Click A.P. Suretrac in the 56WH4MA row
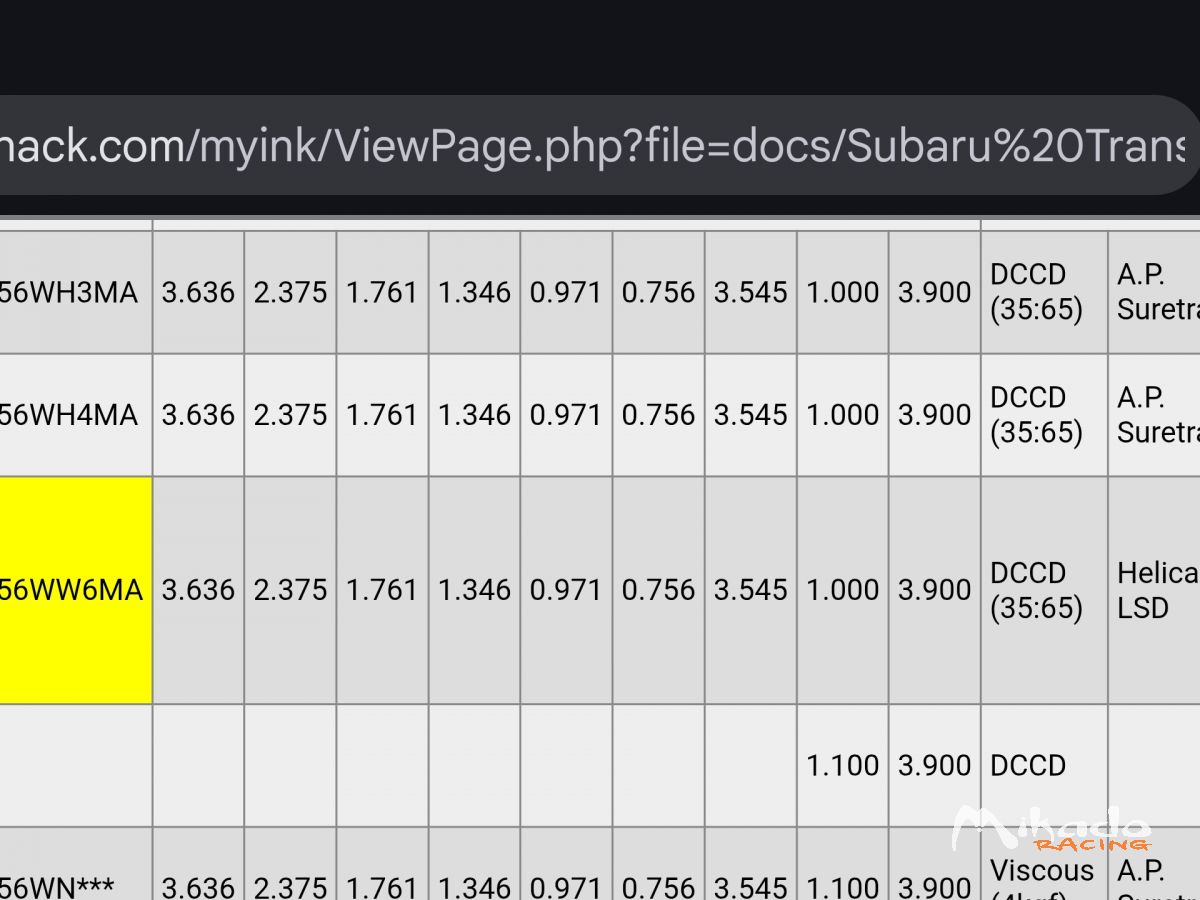Image resolution: width=1200 pixels, height=900 pixels. 1158,414
